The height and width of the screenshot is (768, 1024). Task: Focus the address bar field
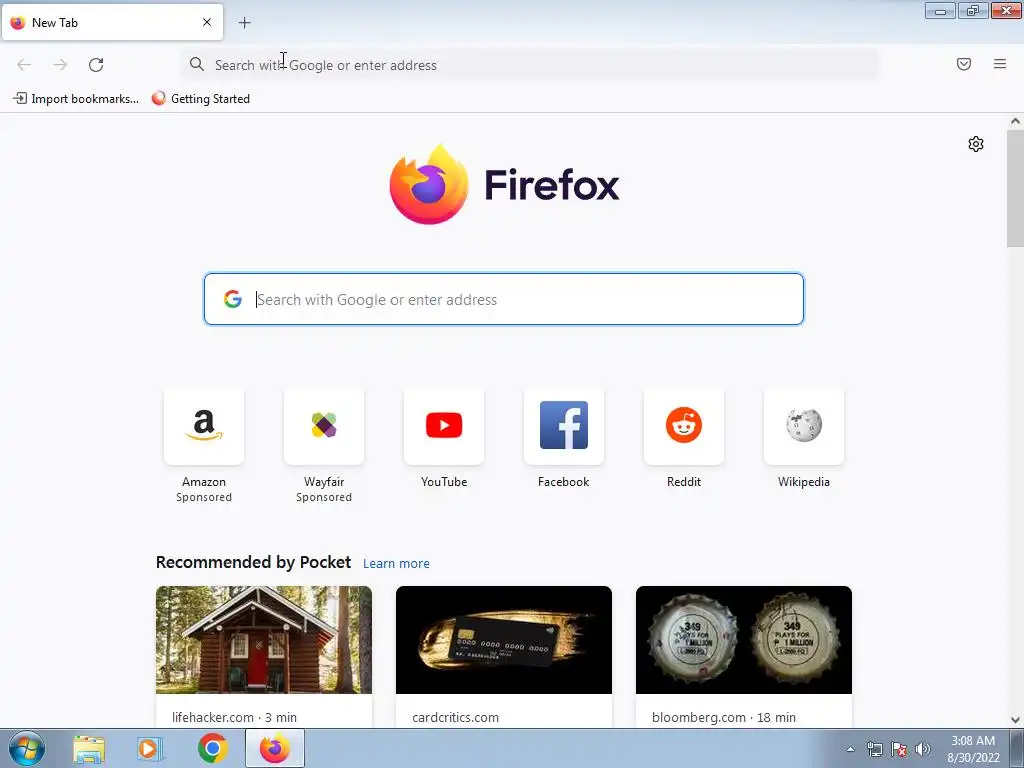[530, 65]
